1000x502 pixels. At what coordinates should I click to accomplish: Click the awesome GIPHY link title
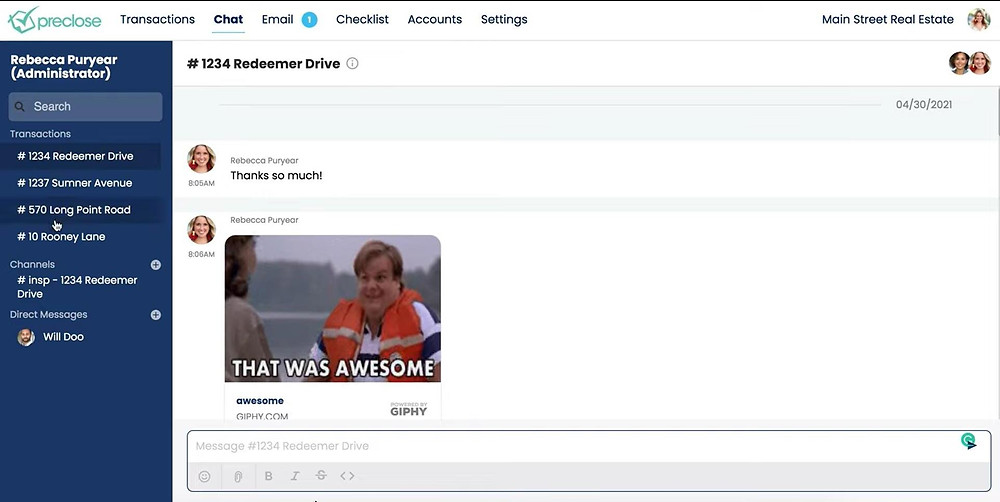point(260,401)
